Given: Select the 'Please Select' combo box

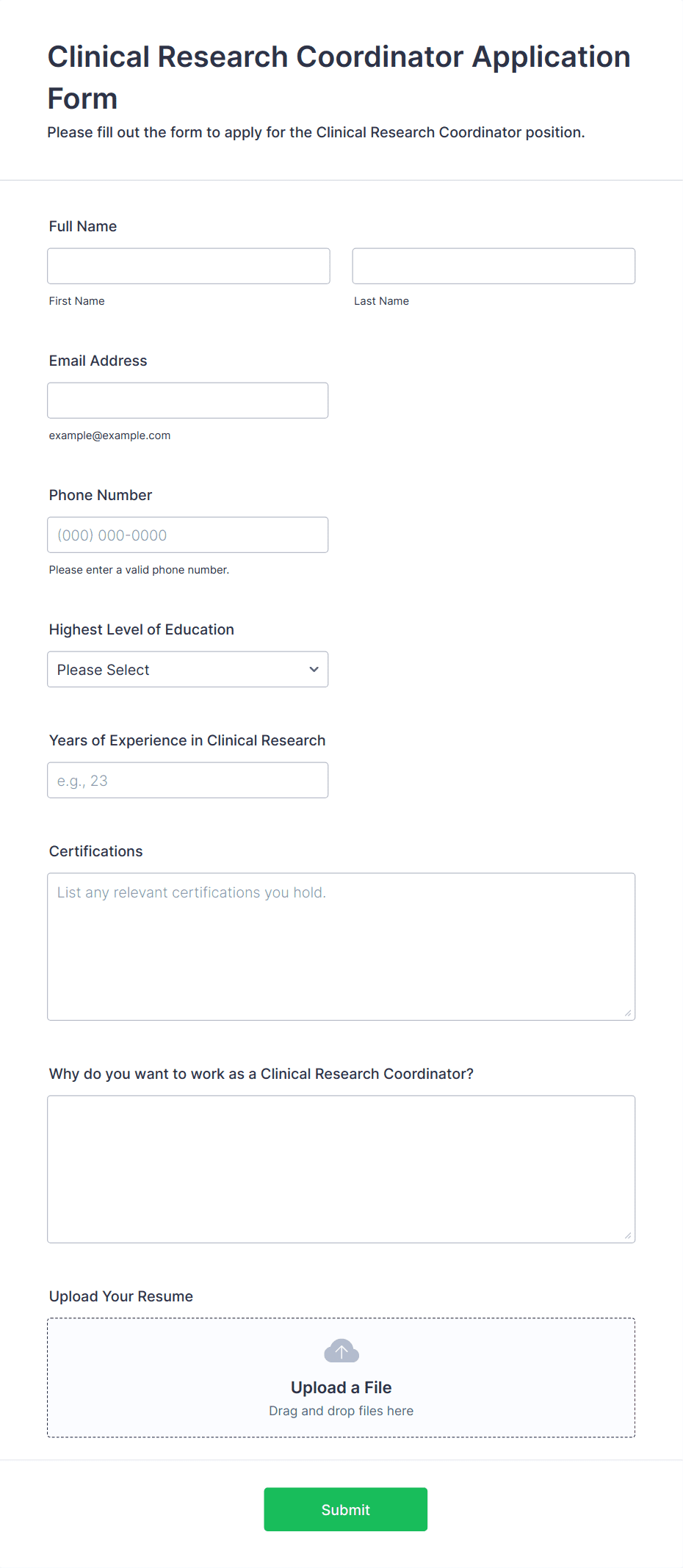Looking at the screenshot, I should pyautogui.click(x=187, y=669).
